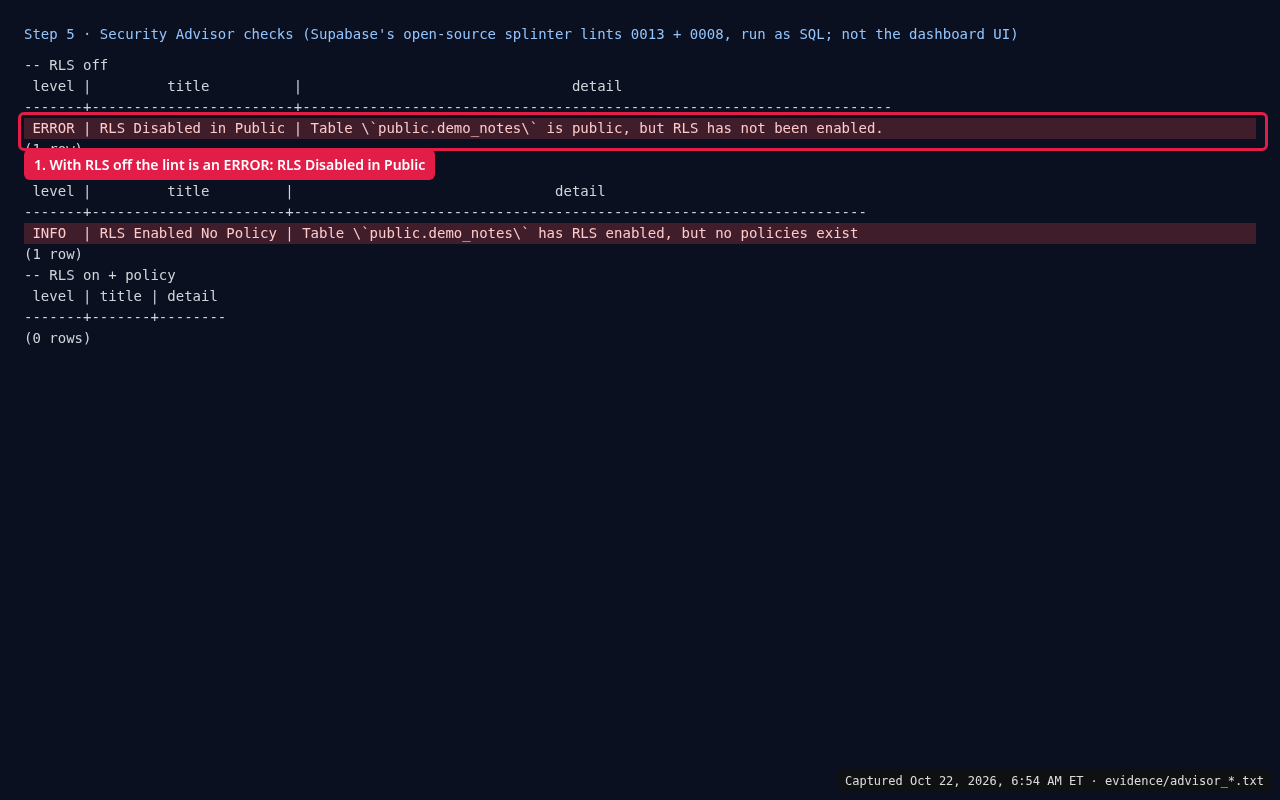Select the 'RLS Disabled in Public' title cell in the ERROR row
1280x800 pixels.
click(192, 128)
